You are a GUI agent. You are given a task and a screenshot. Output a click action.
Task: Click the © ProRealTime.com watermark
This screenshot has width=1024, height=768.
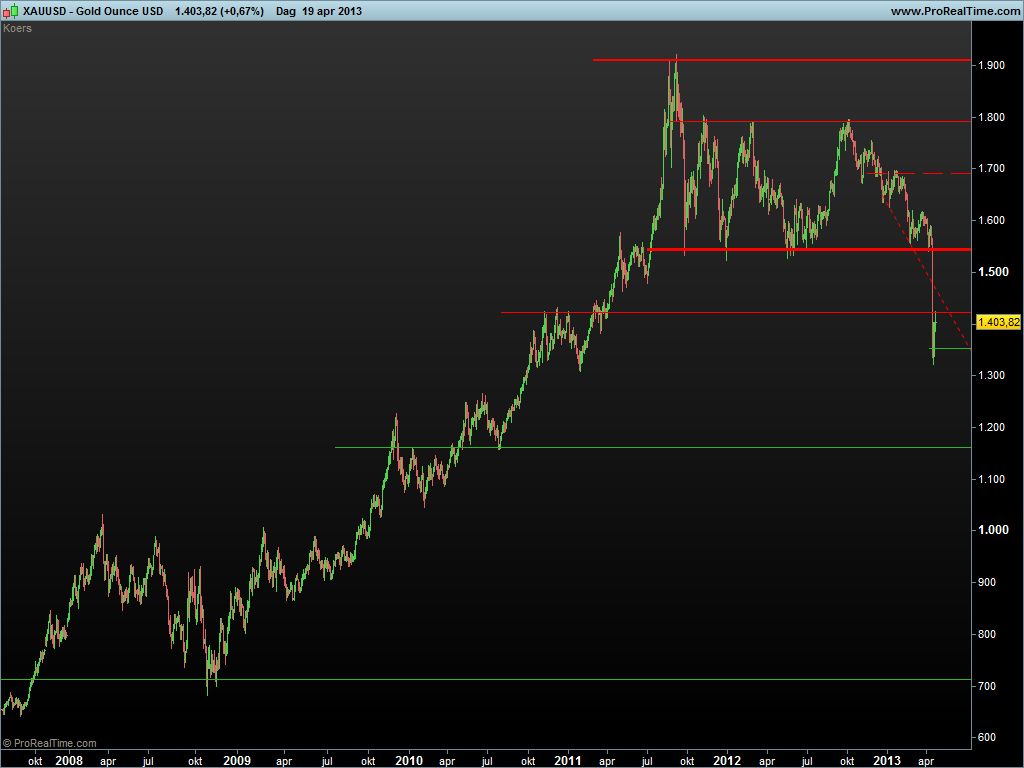coord(50,743)
